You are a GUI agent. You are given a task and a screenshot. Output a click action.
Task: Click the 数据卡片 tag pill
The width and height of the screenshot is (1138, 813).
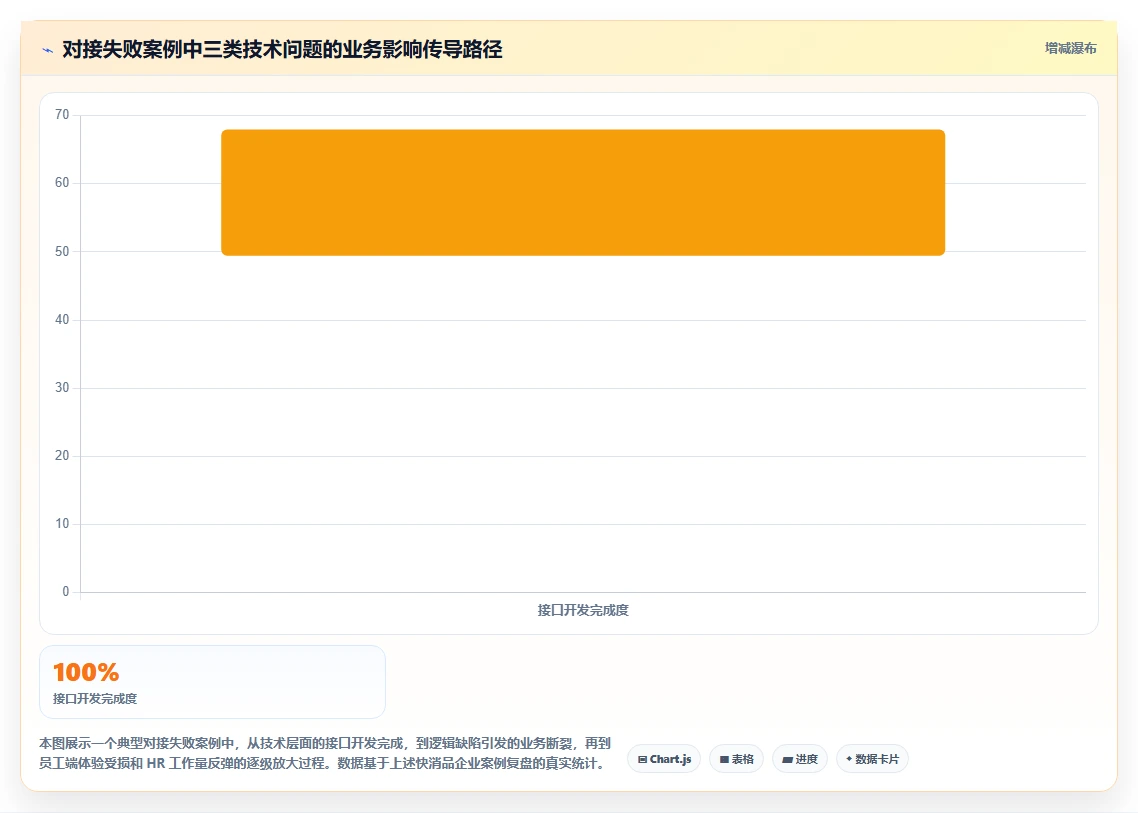click(x=872, y=759)
